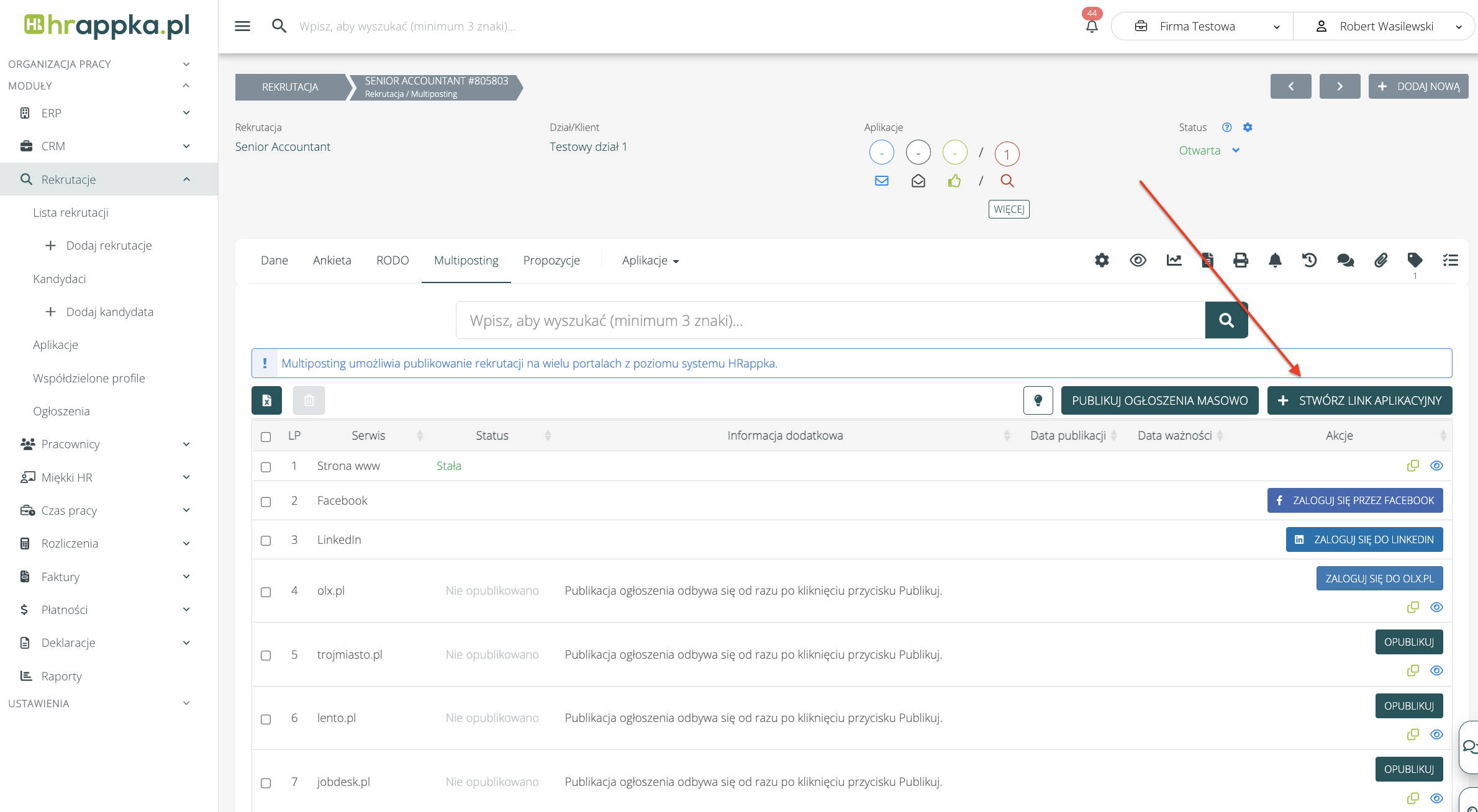Export table using the Excel file icon

pyautogui.click(x=266, y=400)
